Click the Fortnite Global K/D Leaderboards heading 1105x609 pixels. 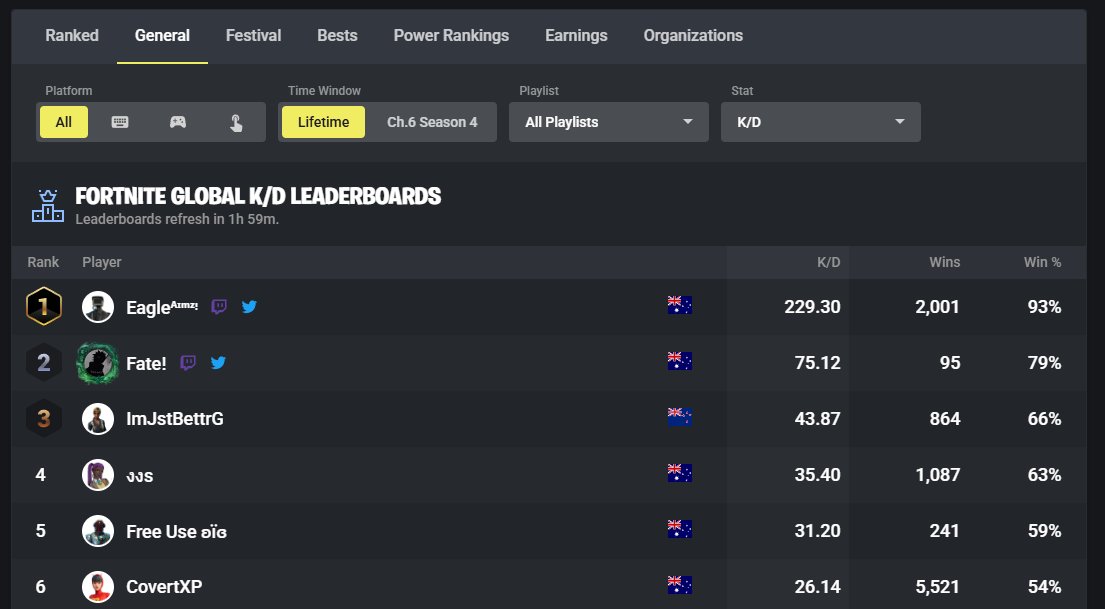(x=258, y=196)
